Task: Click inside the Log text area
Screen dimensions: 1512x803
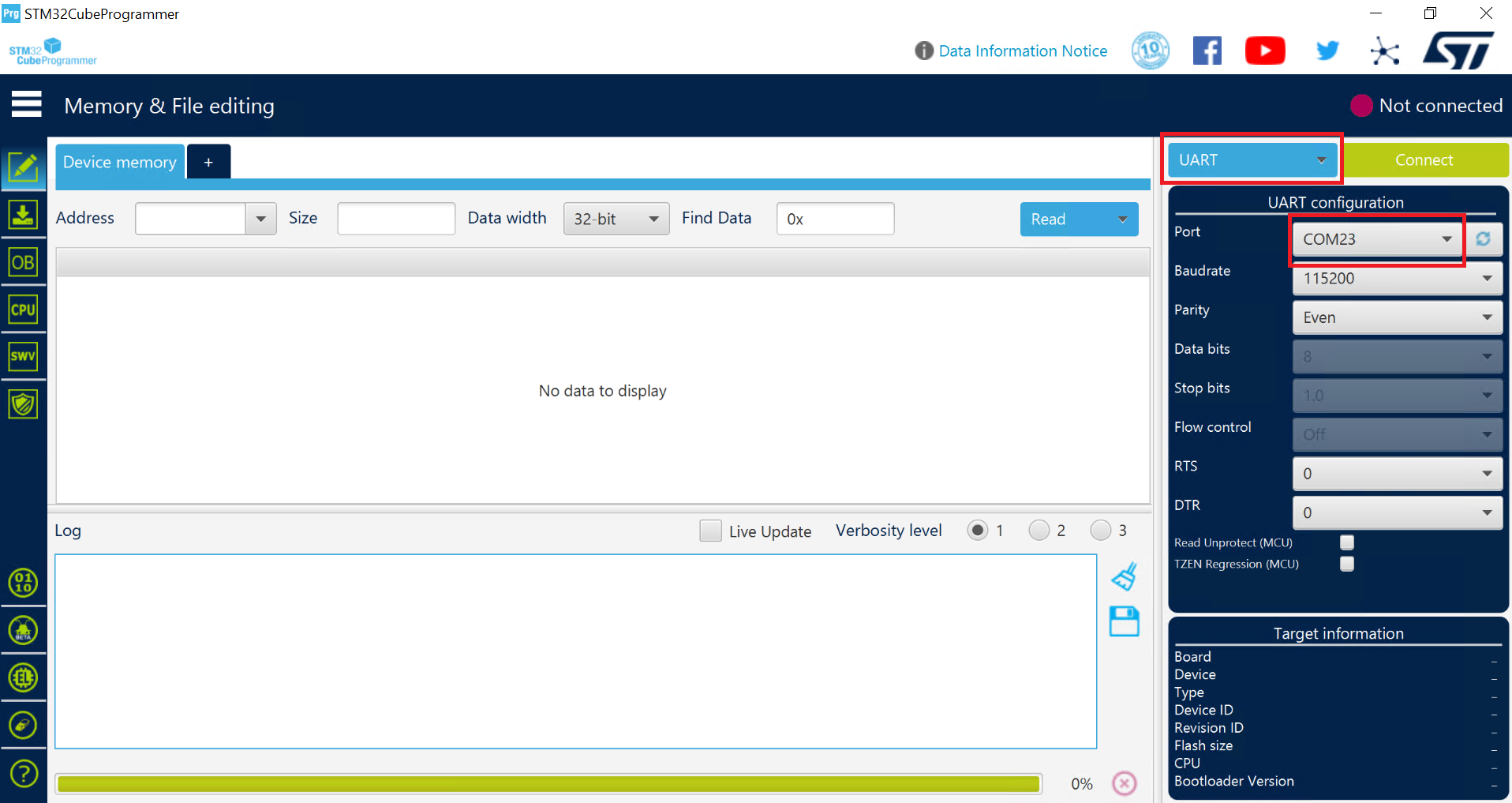Action: pyautogui.click(x=576, y=651)
